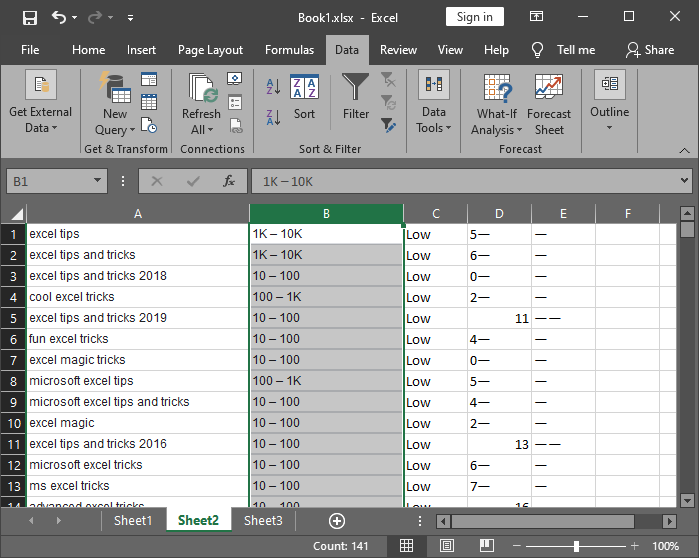Screen dimensions: 699x558
Task: Click the Redo arrow icon
Action: tap(95, 17)
